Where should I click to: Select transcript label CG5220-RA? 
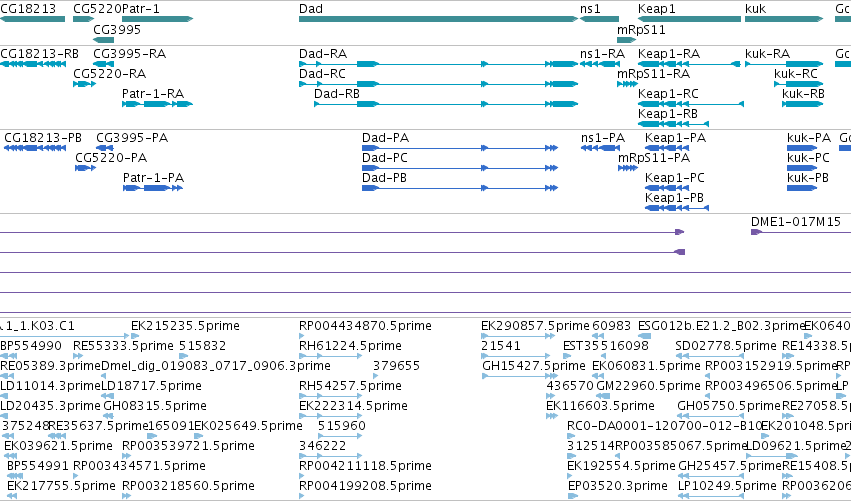point(110,73)
